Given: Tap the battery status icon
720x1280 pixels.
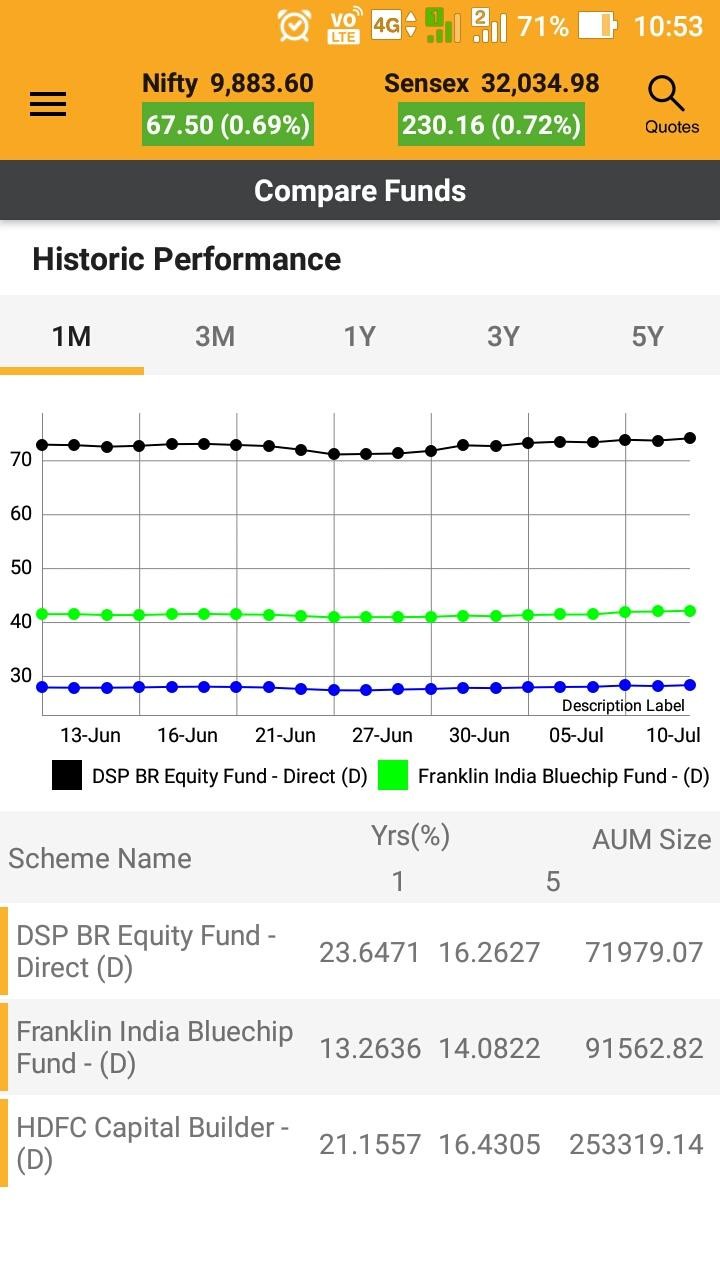Looking at the screenshot, I should point(597,26).
